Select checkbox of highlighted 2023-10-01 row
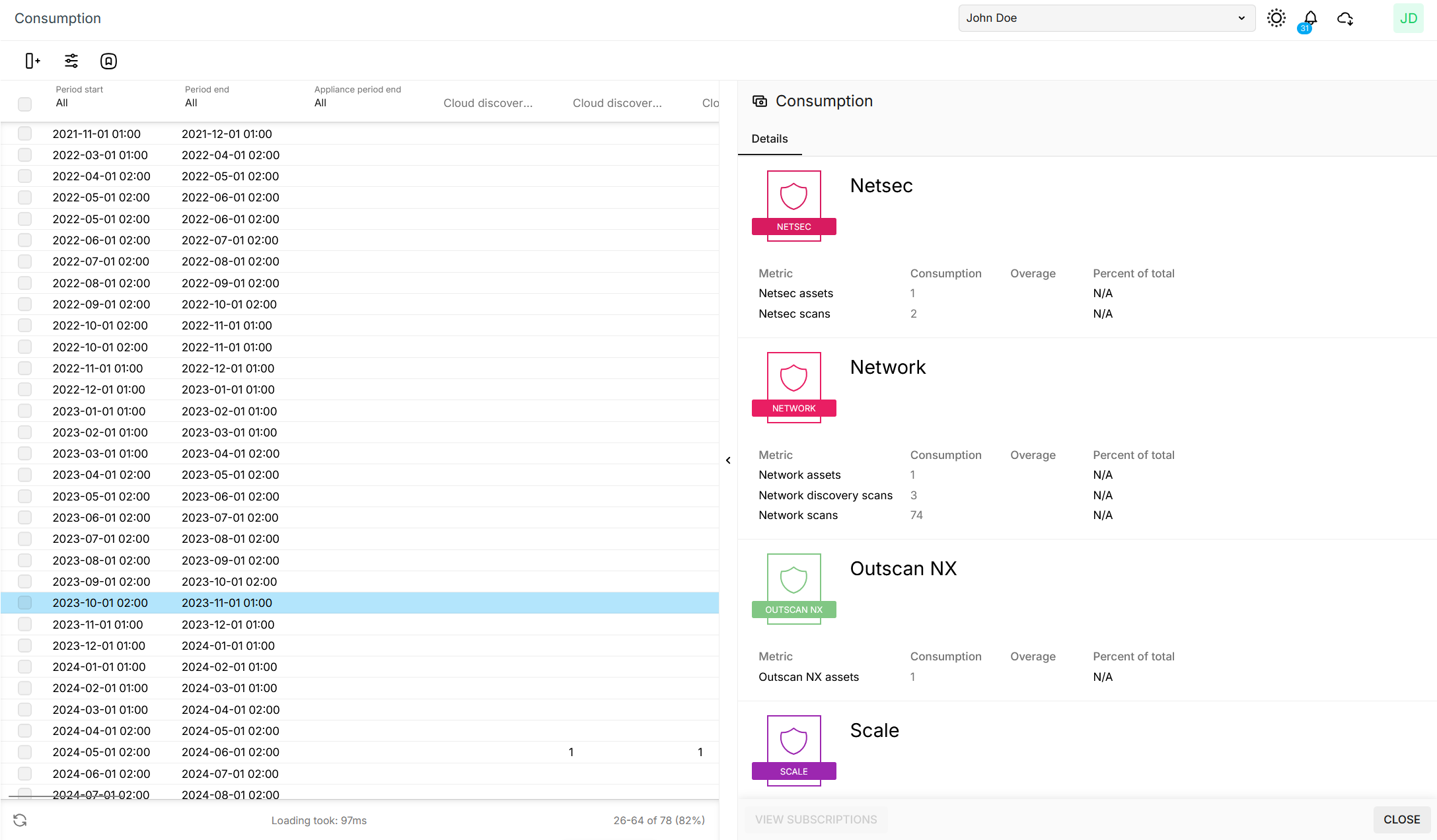The image size is (1437, 840). pos(25,602)
